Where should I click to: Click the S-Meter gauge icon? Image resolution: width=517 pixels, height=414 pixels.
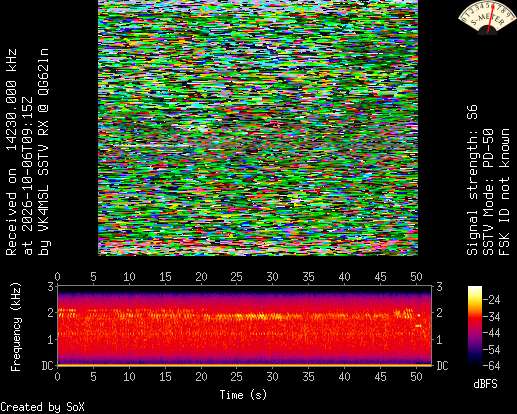486,17
